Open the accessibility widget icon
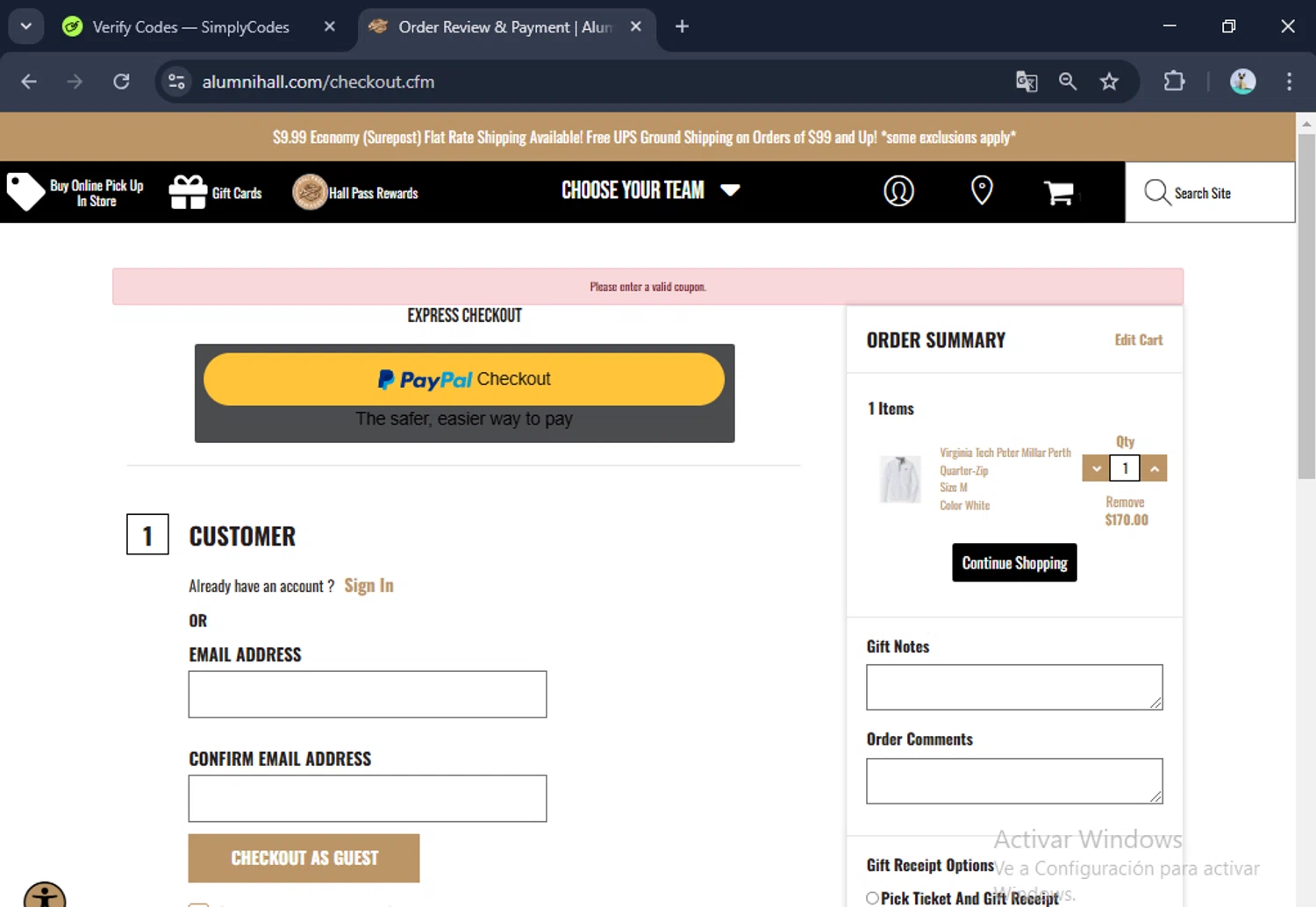1316x907 pixels. pyautogui.click(x=45, y=895)
